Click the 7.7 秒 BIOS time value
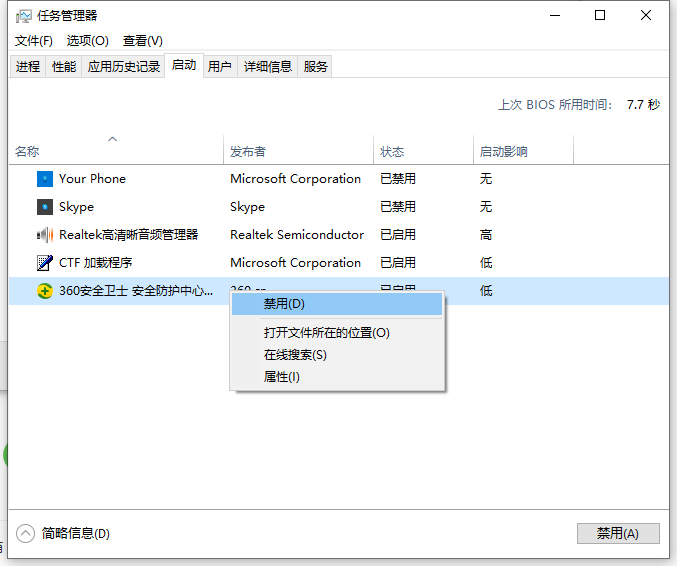The width and height of the screenshot is (677, 566). [643, 104]
